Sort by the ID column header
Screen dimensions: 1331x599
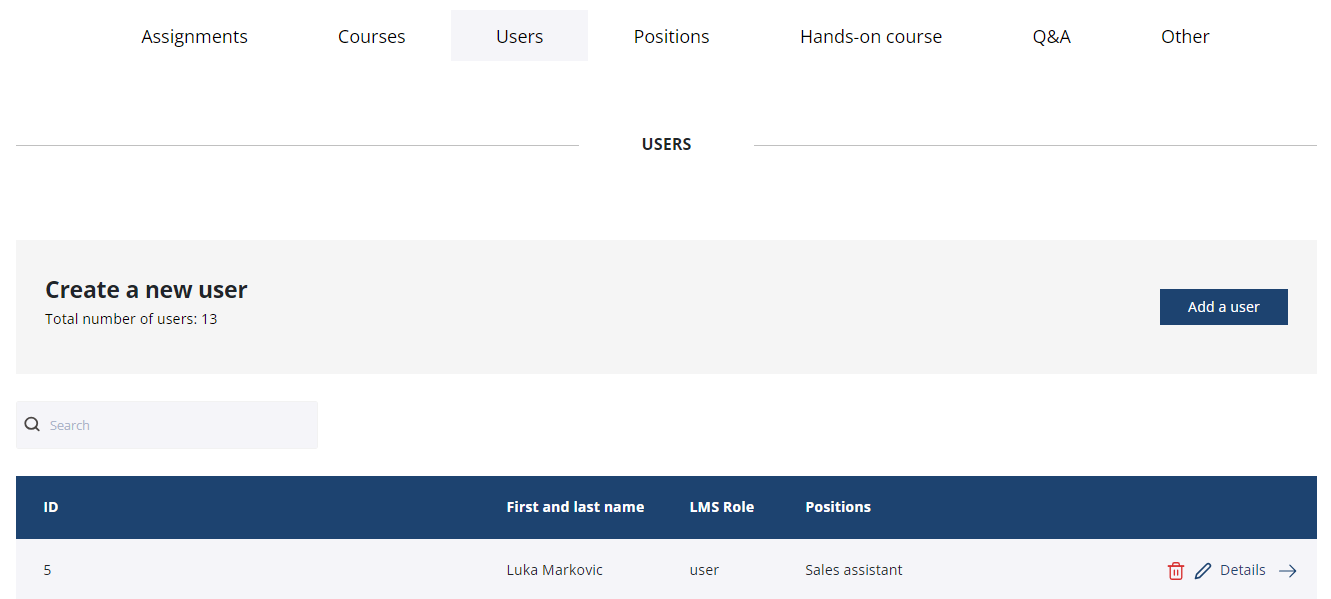coord(51,507)
